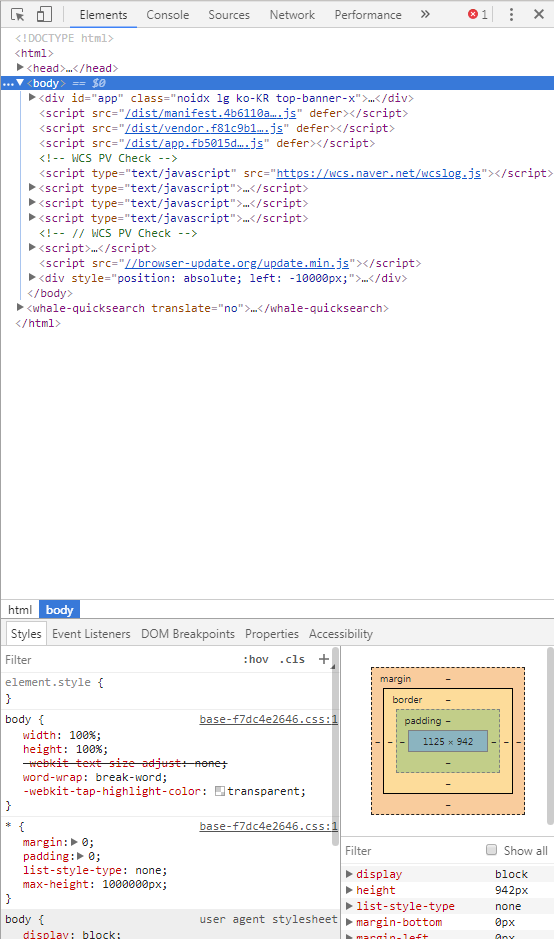Viewport: 554px width, 939px height.
Task: Open the Properties sidebar tab
Action: (271, 634)
